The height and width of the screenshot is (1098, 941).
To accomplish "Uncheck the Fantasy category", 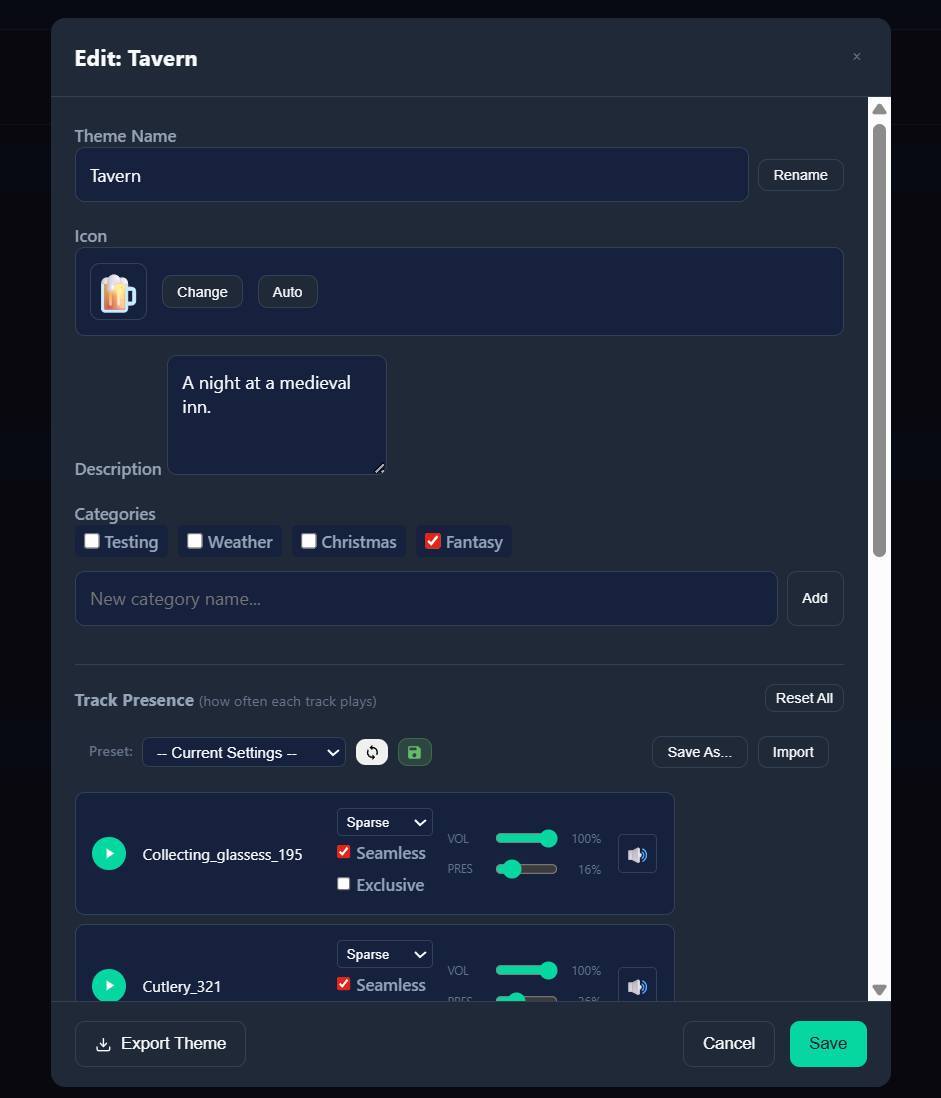I will (x=433, y=541).
